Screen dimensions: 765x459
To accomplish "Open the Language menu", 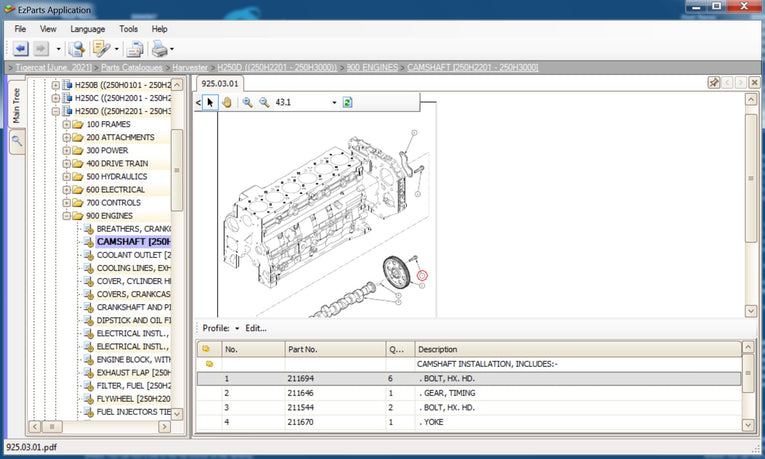I will (87, 29).
